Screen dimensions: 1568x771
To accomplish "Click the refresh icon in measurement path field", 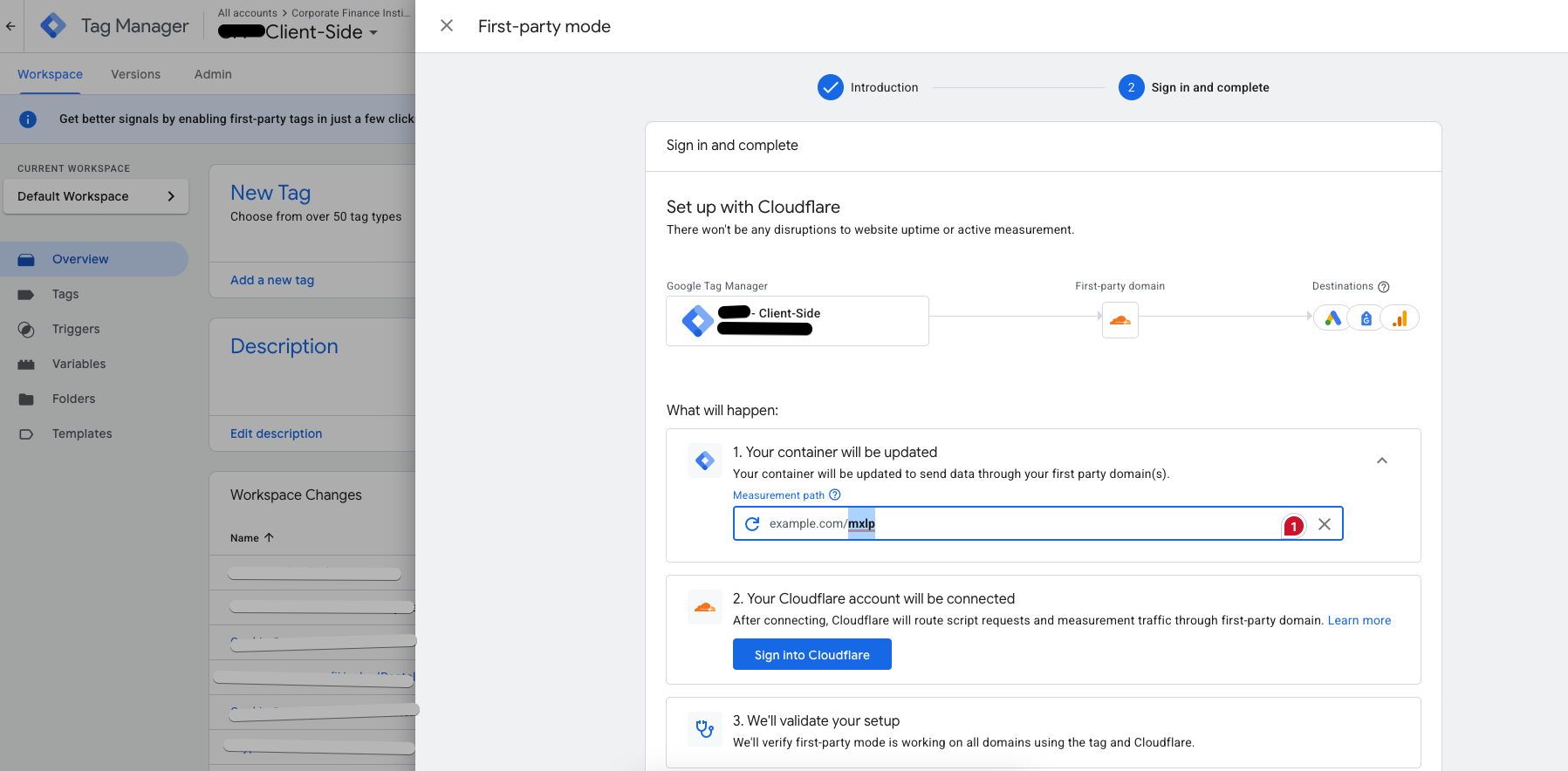I will pyautogui.click(x=752, y=523).
